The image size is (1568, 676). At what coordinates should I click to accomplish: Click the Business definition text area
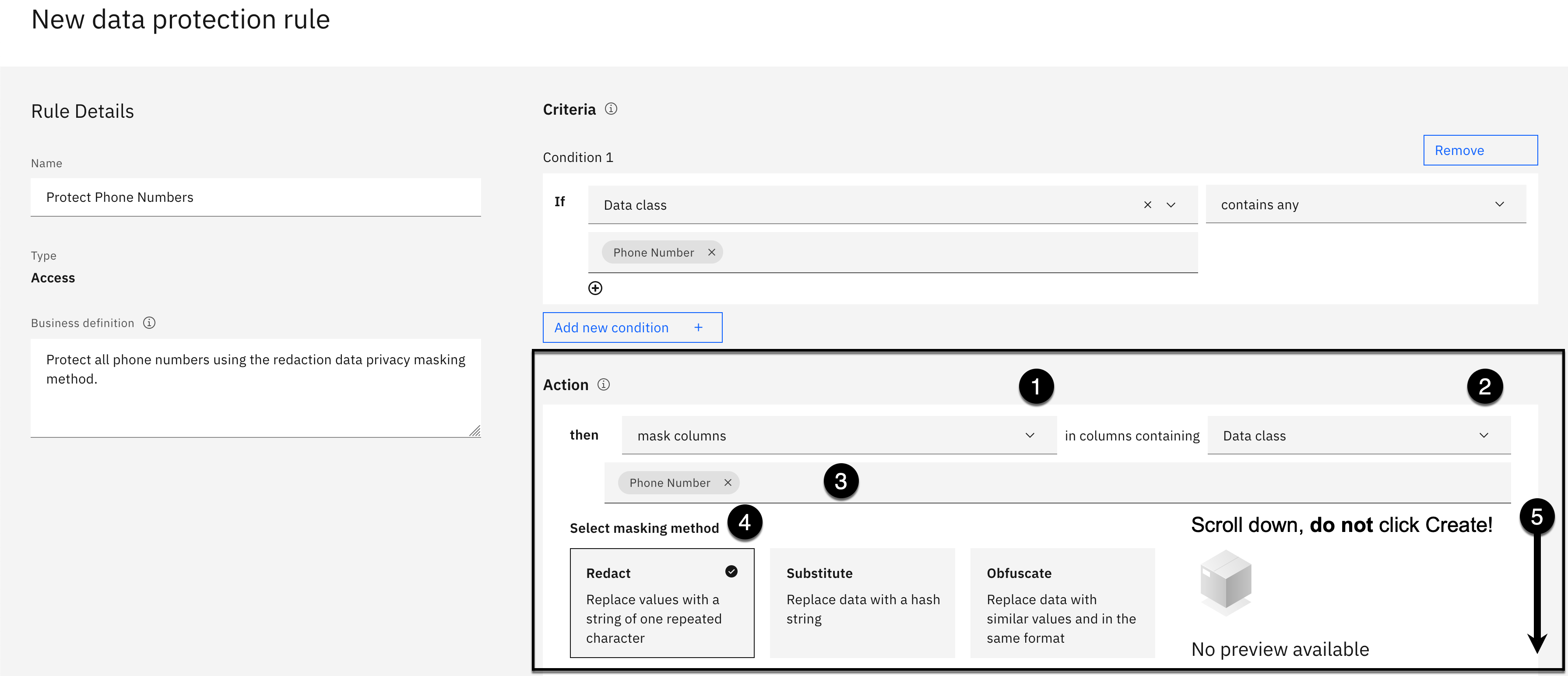pyautogui.click(x=256, y=387)
